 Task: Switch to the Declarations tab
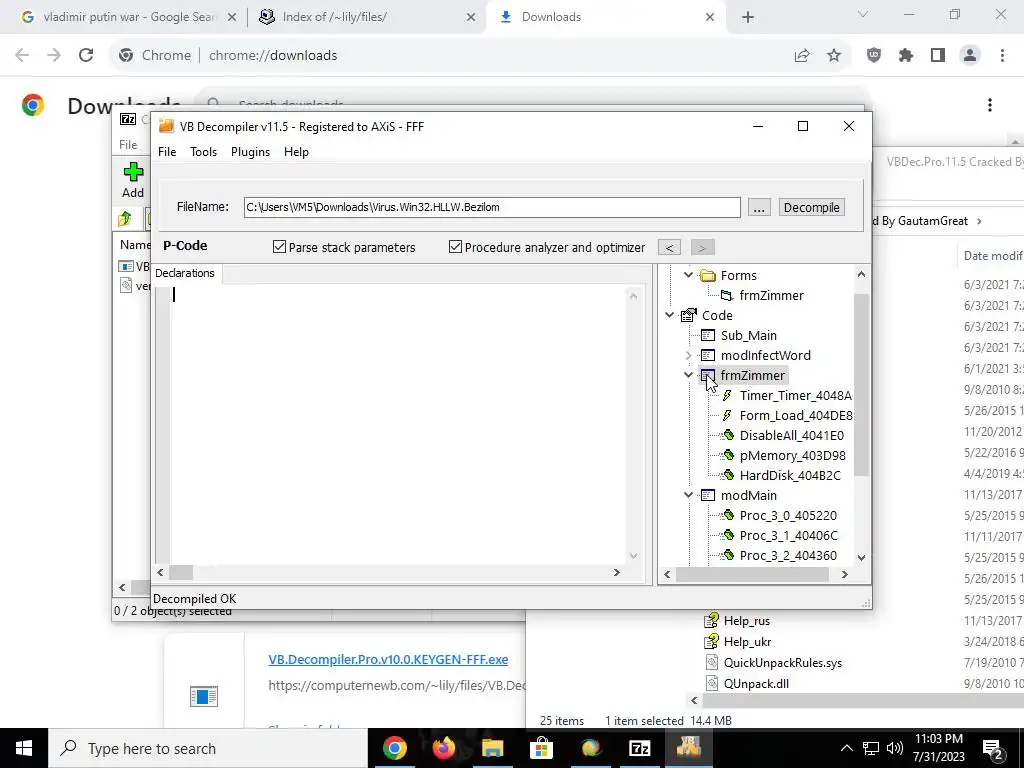(185, 273)
